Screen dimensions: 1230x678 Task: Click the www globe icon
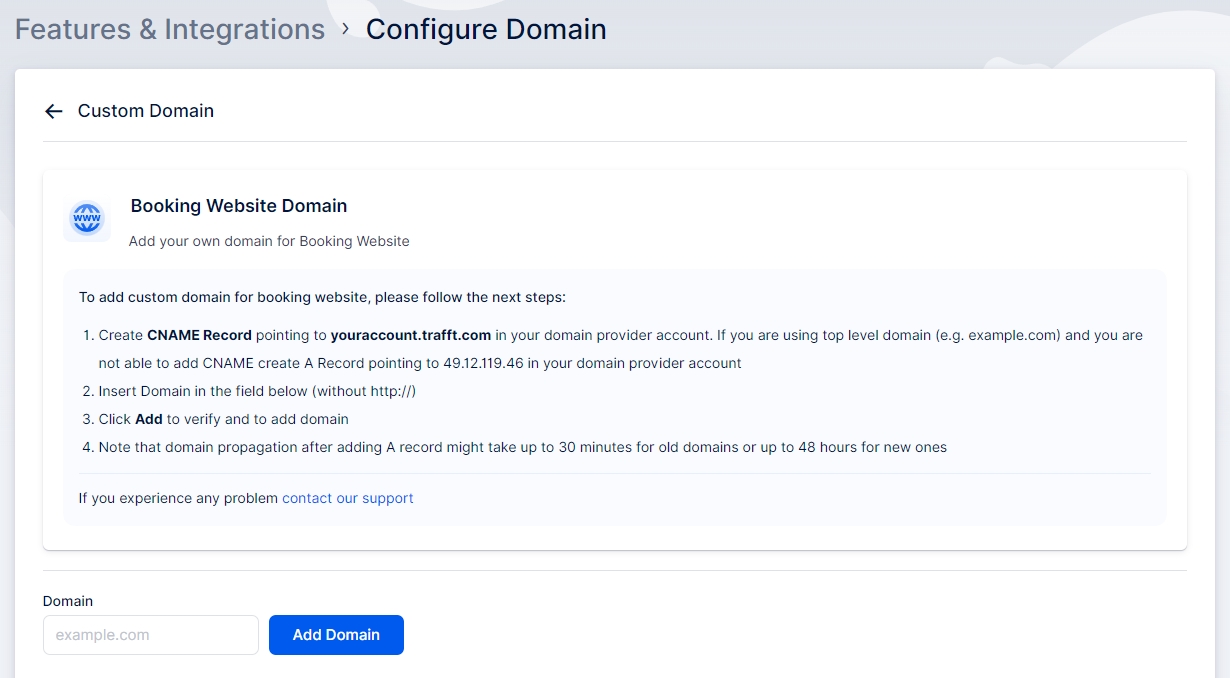point(87,218)
